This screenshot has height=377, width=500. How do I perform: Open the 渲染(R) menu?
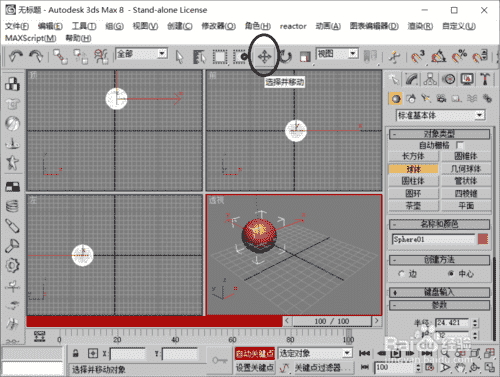click(x=420, y=26)
